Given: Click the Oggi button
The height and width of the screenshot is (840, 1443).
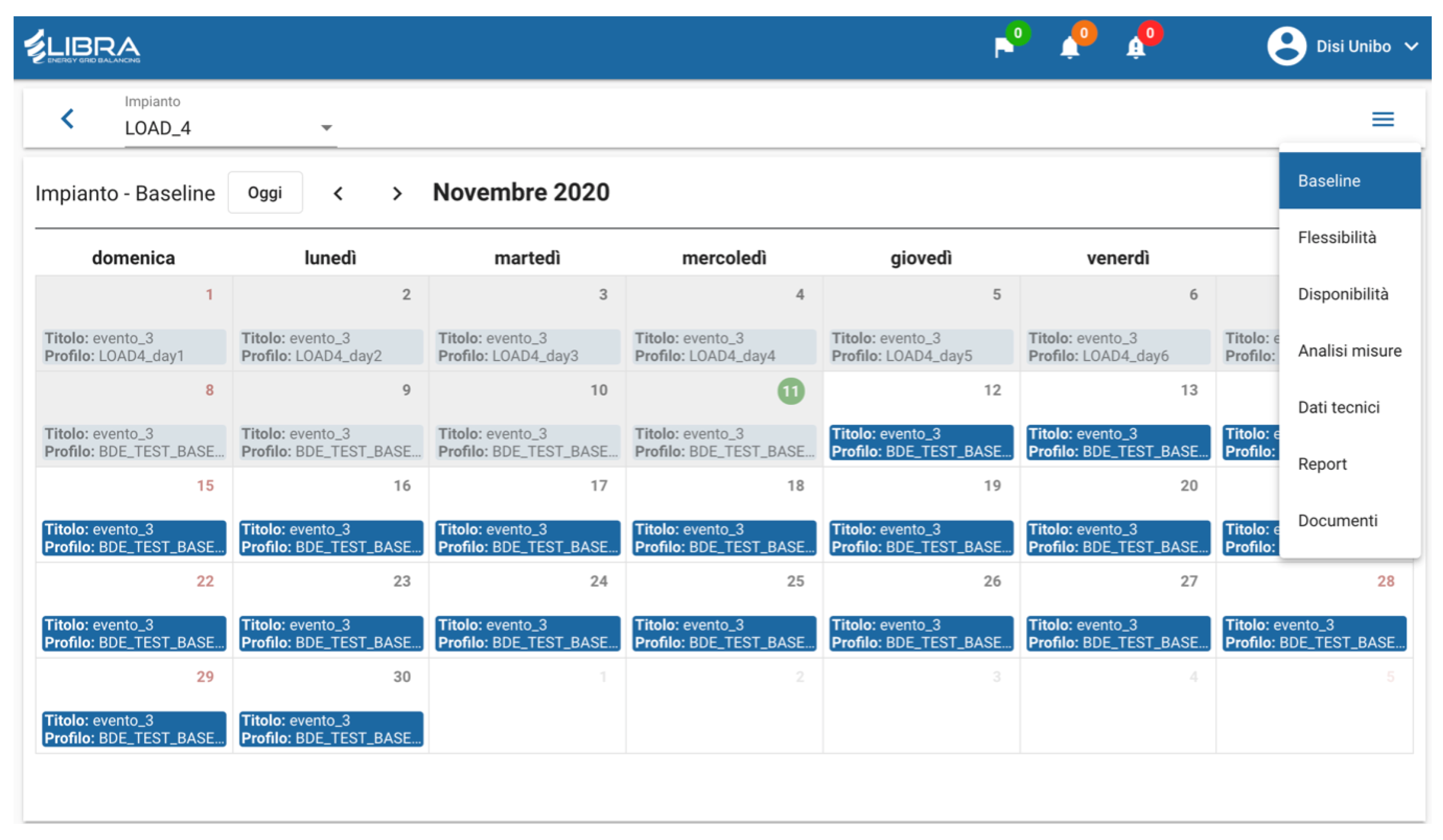Looking at the screenshot, I should pos(265,193).
